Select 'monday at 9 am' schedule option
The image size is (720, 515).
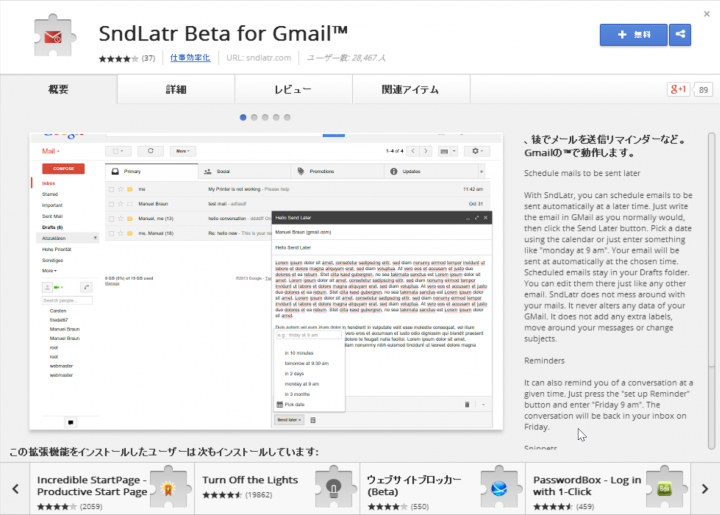pyautogui.click(x=302, y=384)
